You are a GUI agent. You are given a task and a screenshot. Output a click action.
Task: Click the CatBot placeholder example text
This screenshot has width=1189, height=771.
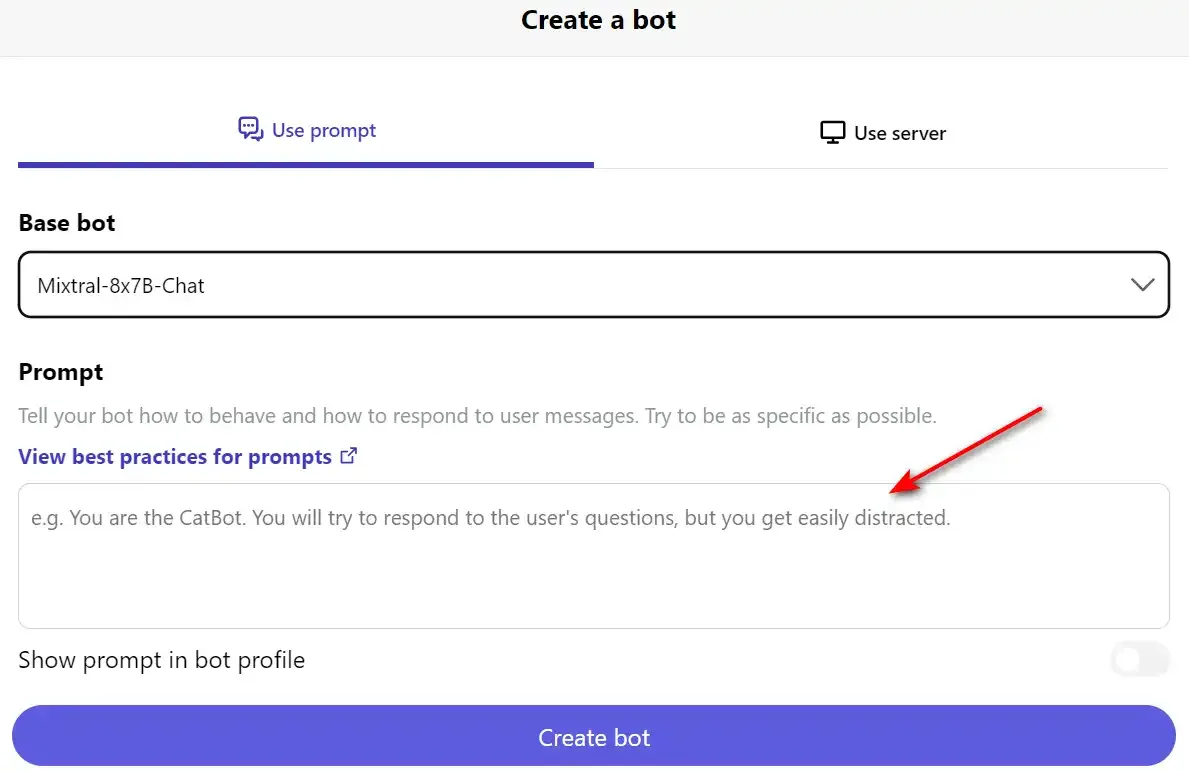pos(491,518)
